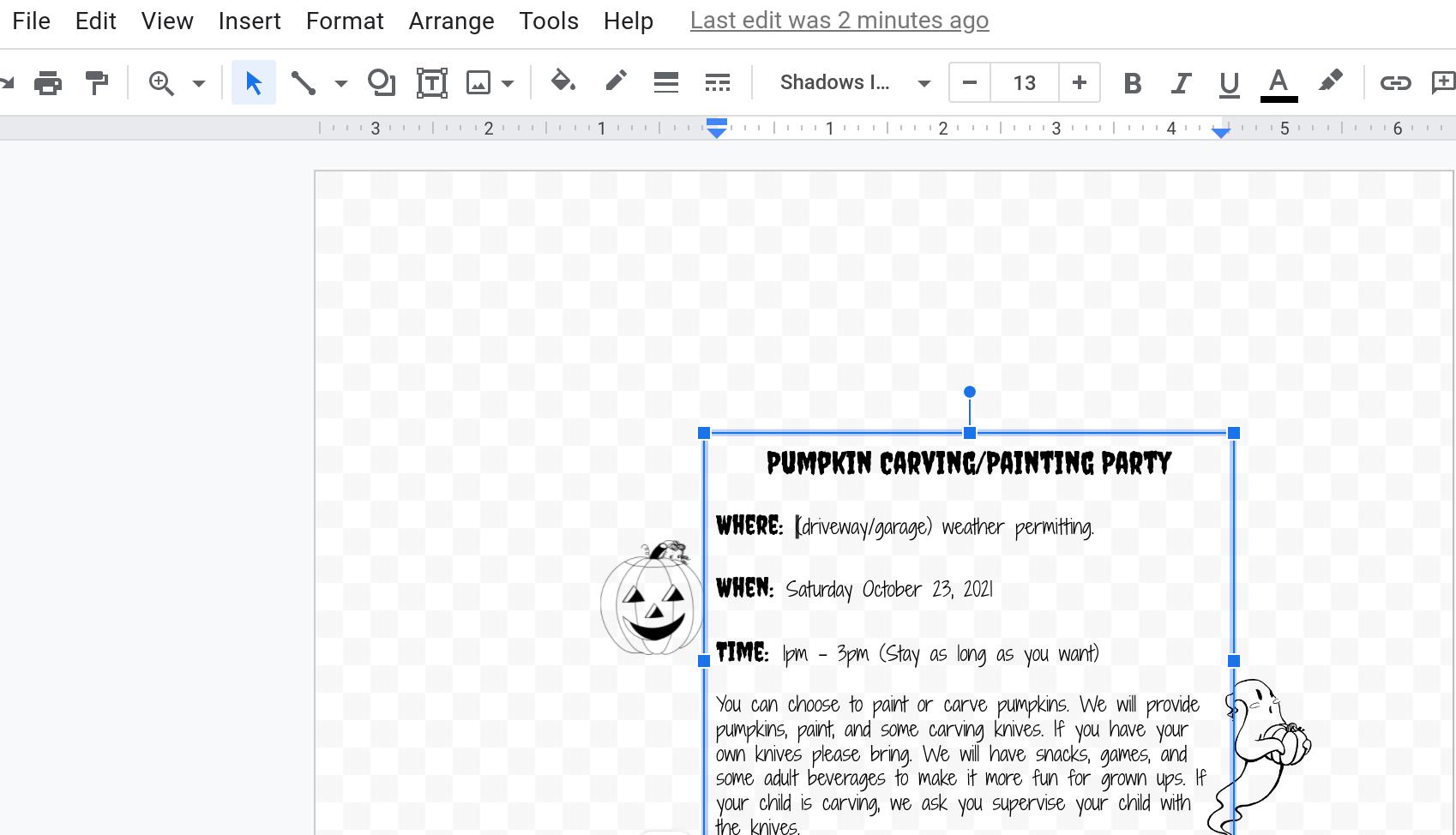Click the Zoom magnifier icon
The width and height of the screenshot is (1456, 835).
coord(161,83)
